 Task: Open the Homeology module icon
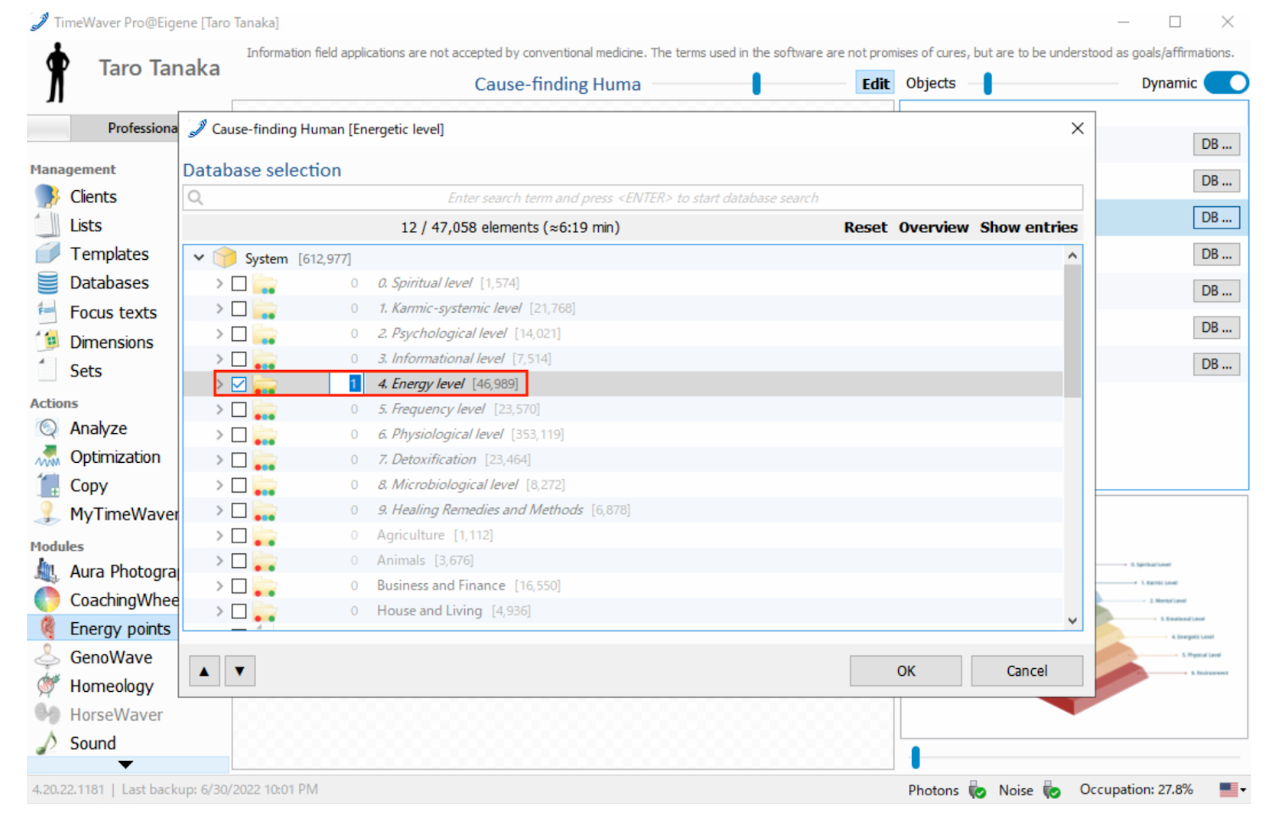tap(47, 686)
